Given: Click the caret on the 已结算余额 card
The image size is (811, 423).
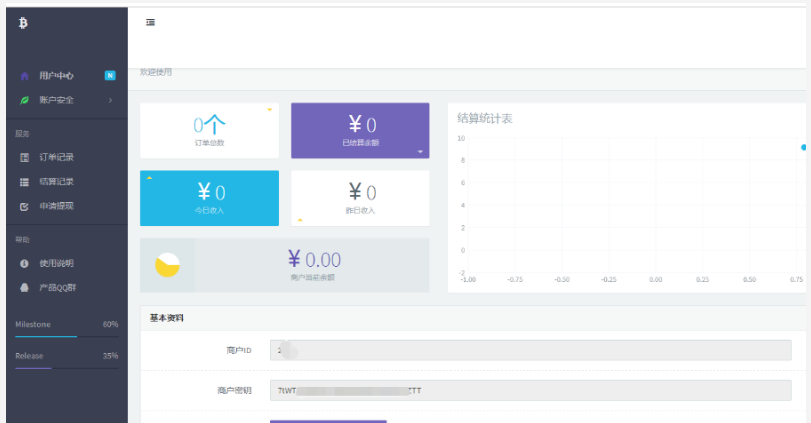Looking at the screenshot, I should (420, 152).
